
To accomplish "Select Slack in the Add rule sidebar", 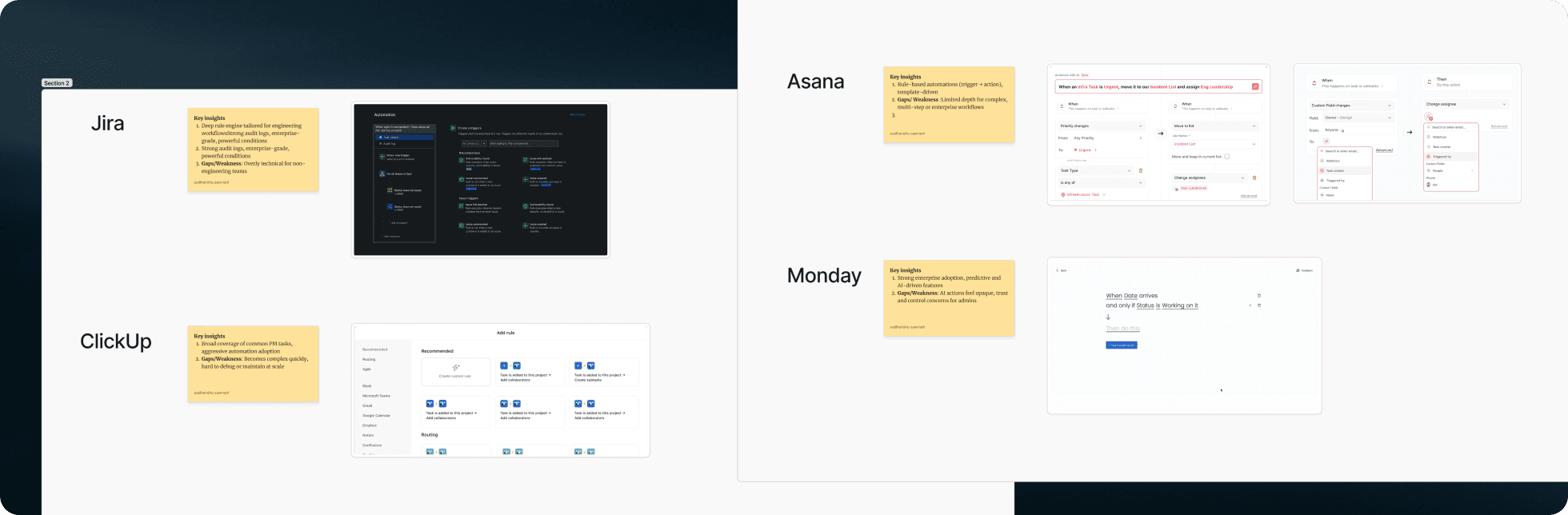I will pos(367,386).
